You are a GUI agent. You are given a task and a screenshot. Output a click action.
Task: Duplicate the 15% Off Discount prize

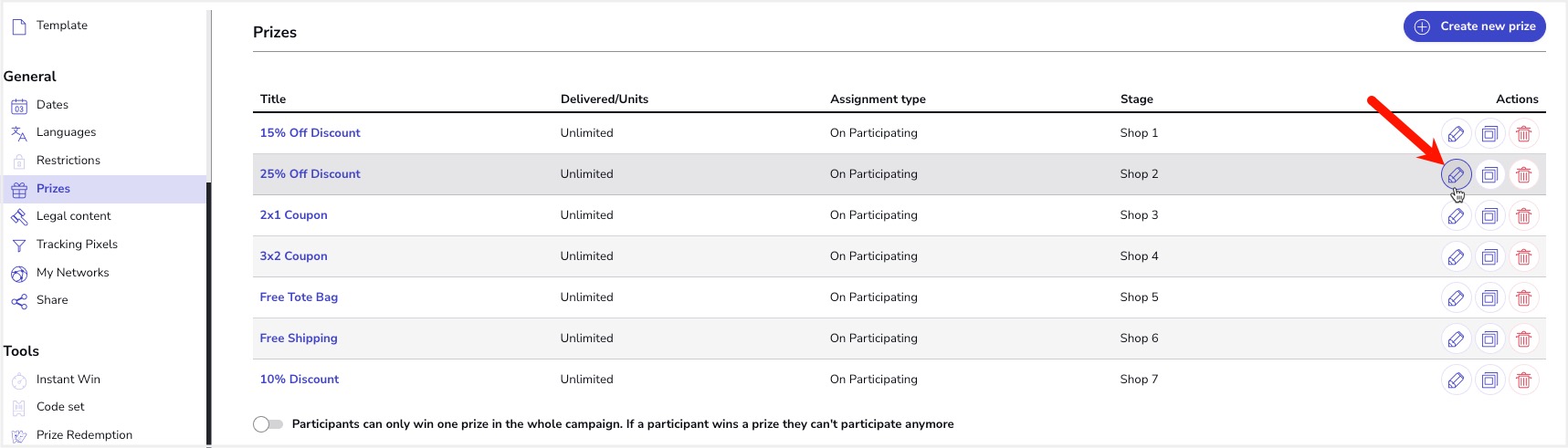click(x=1489, y=133)
